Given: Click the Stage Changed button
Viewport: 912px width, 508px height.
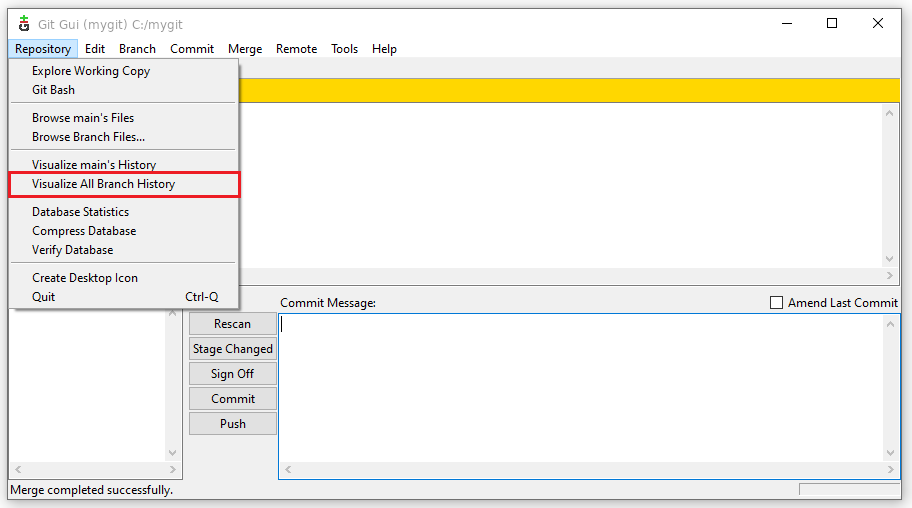Looking at the screenshot, I should coord(233,349).
